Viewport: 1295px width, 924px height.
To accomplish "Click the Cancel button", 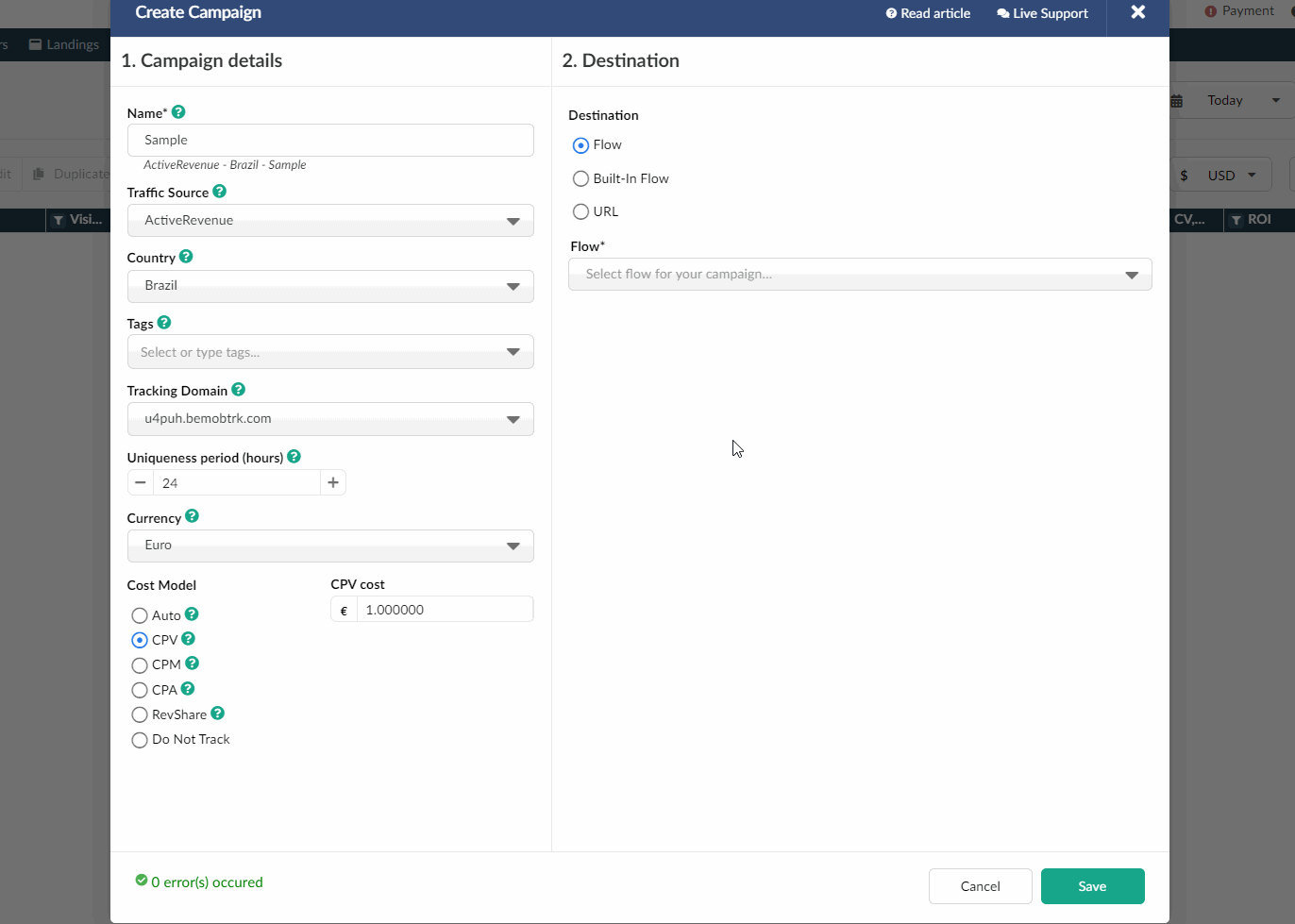I will (x=981, y=886).
